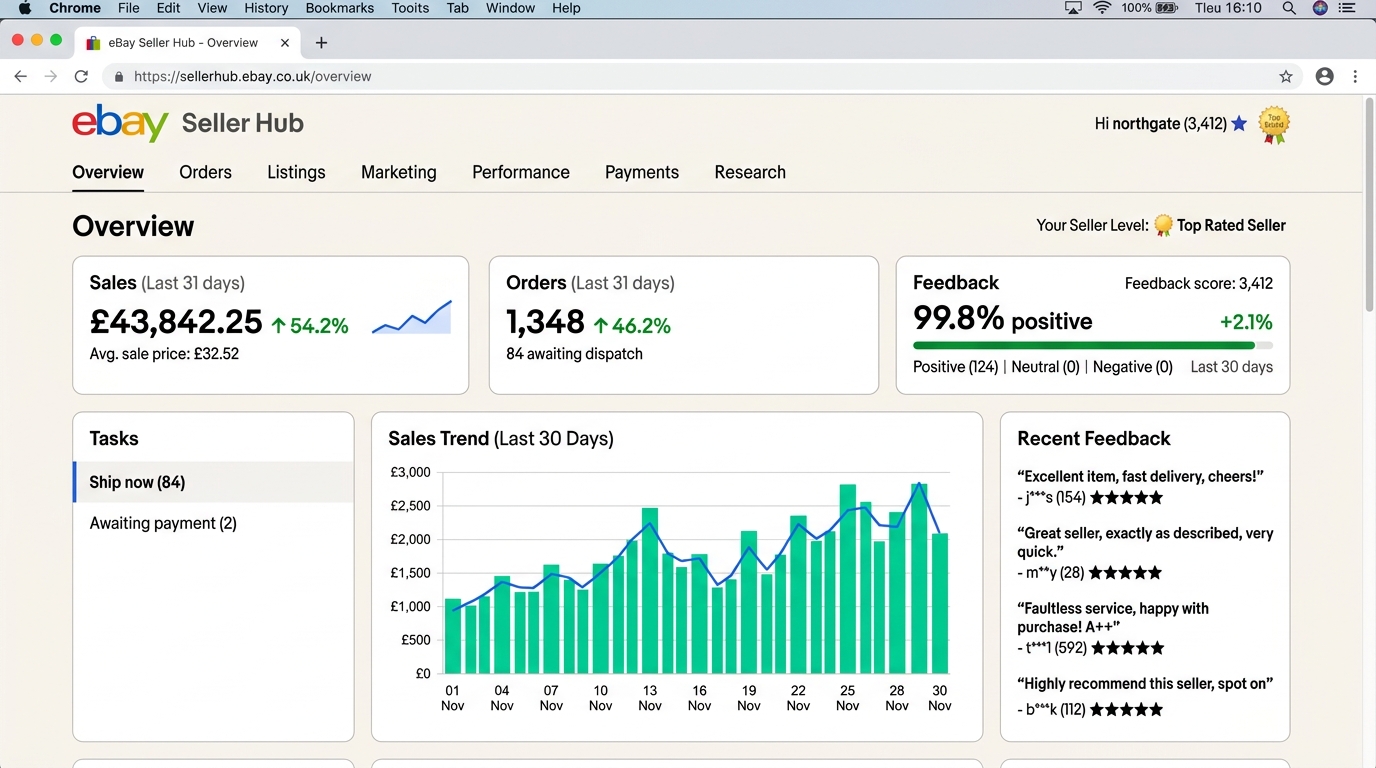Open Chrome's three-dot menu
The height and width of the screenshot is (768, 1376).
(1355, 76)
